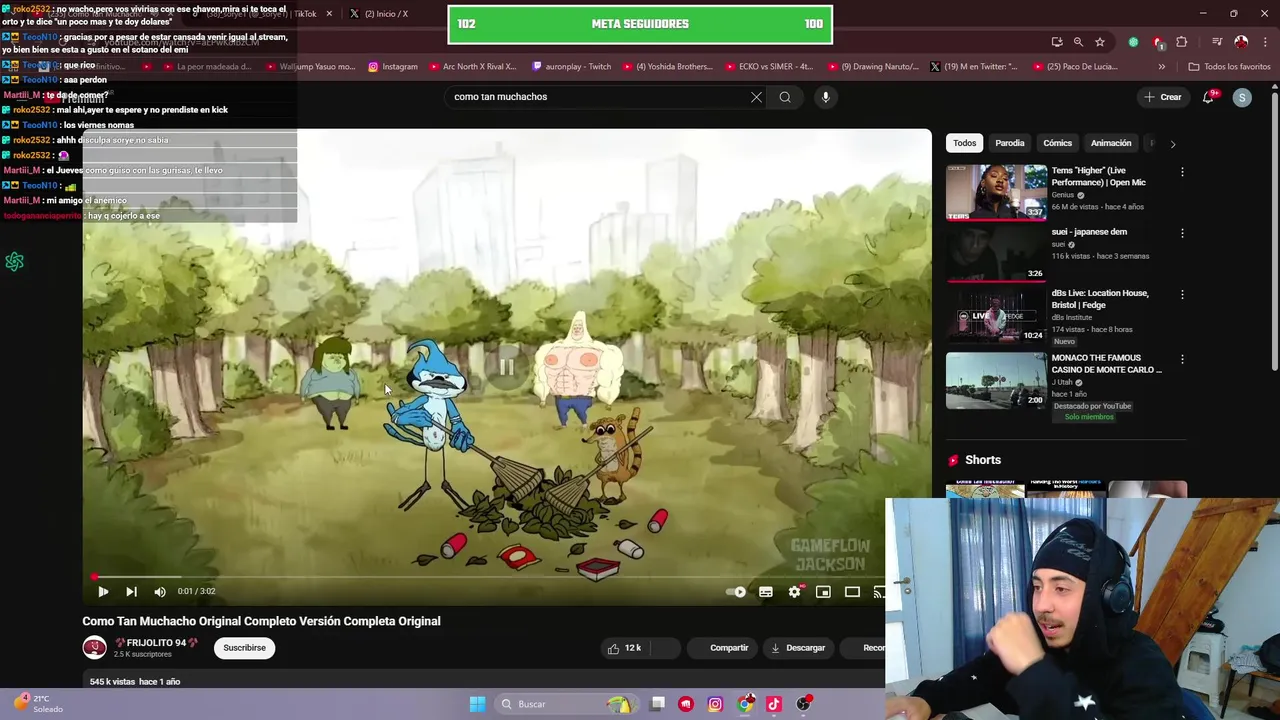The height and width of the screenshot is (720, 1280).
Task: Click the ChatGPT icon on left sidebar
Action: coord(14,262)
